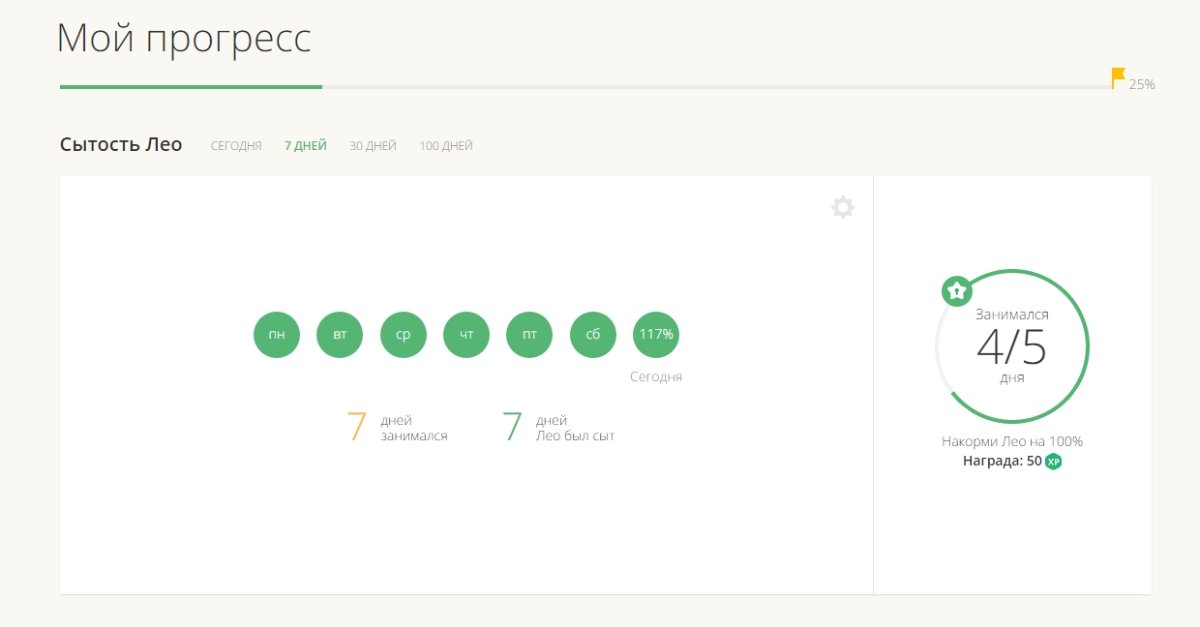Switch to the '30 дней' tab
1200x627 pixels.
pos(373,146)
